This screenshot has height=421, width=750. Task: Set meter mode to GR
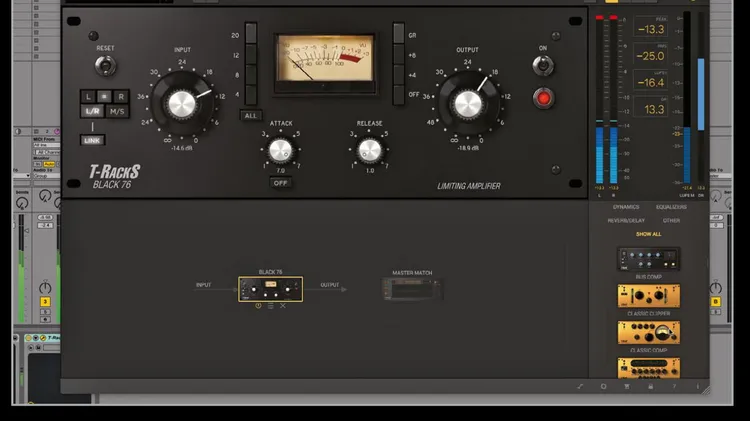[398, 33]
